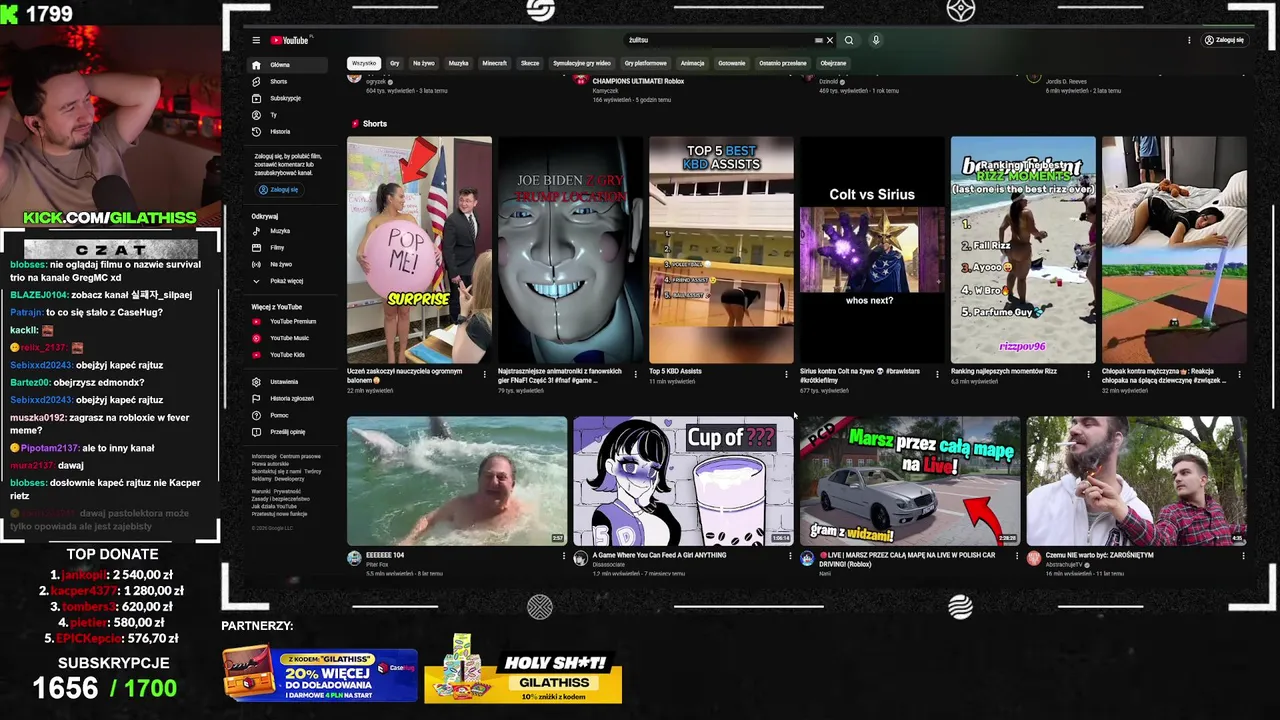Start voice search with the microphone
This screenshot has height=720, width=1280.
point(875,40)
